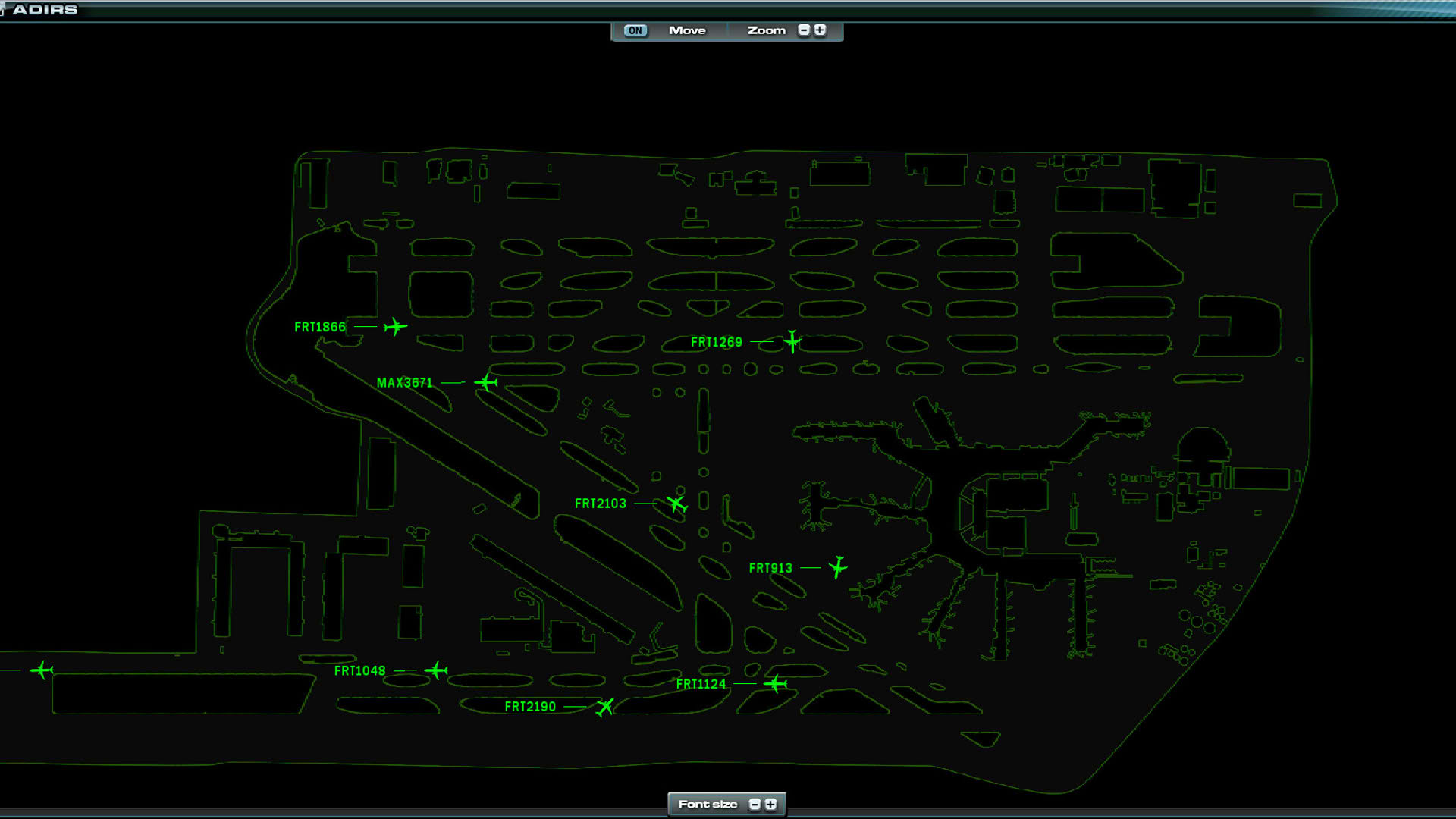Click the FRT1269 callsign label
This screenshot has height=819, width=1456.
click(x=717, y=342)
